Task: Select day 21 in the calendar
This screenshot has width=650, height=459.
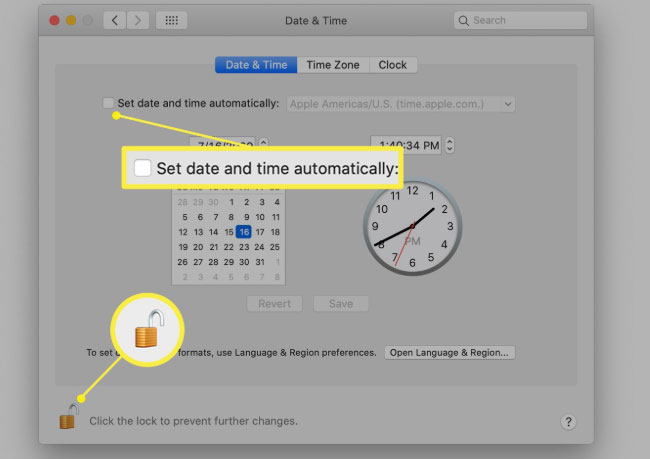Action: (x=213, y=247)
